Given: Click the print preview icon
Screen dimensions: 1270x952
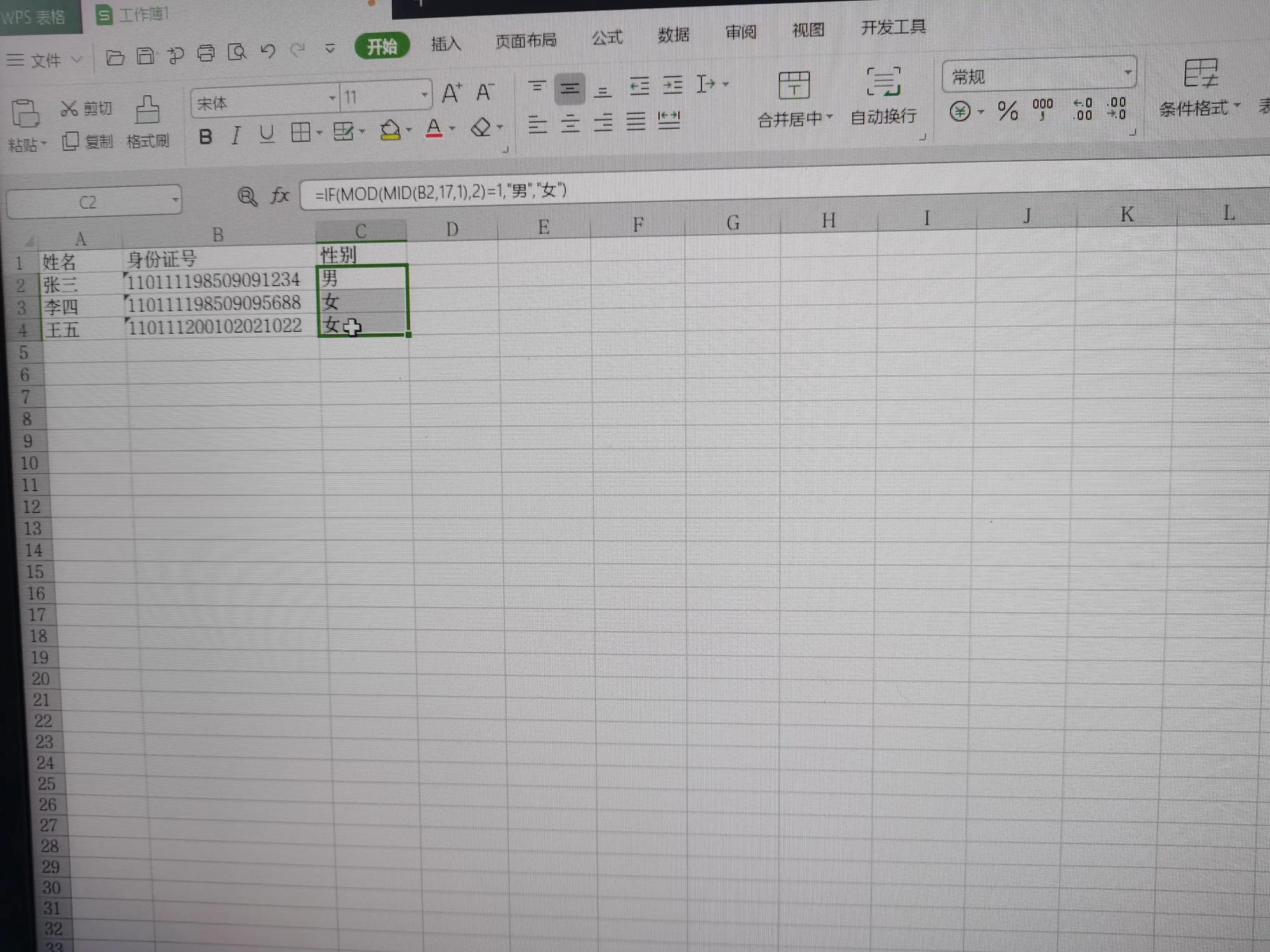Looking at the screenshot, I should tap(237, 53).
